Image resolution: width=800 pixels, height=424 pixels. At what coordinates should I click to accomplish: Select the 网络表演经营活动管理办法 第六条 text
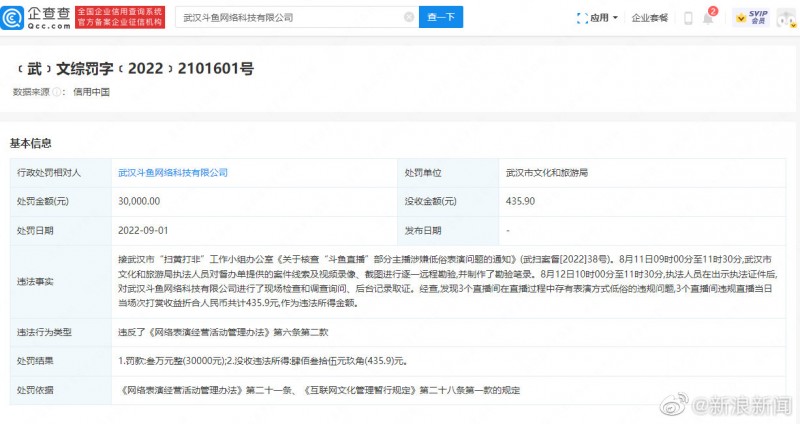(x=223, y=333)
